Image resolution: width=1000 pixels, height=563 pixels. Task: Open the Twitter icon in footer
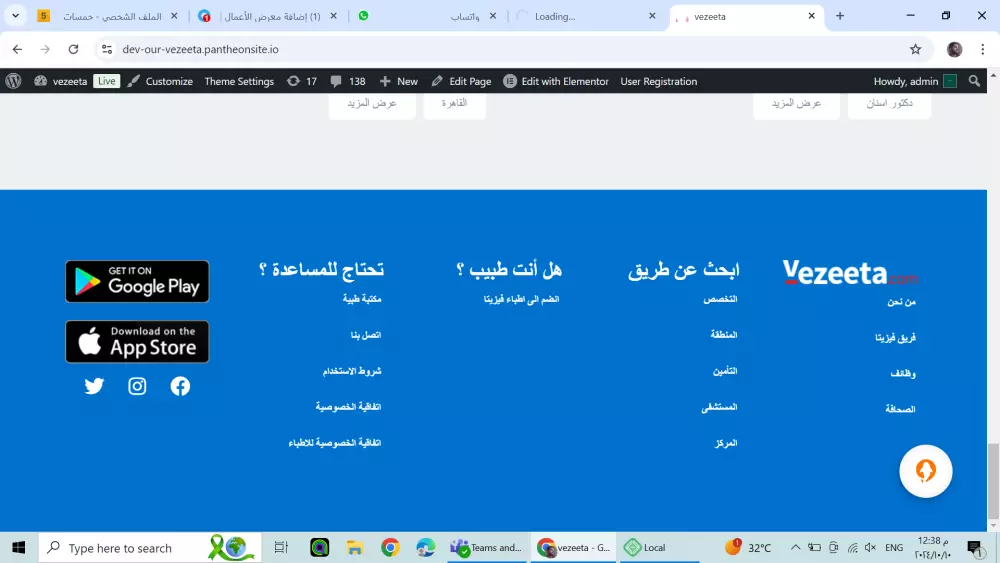[94, 386]
